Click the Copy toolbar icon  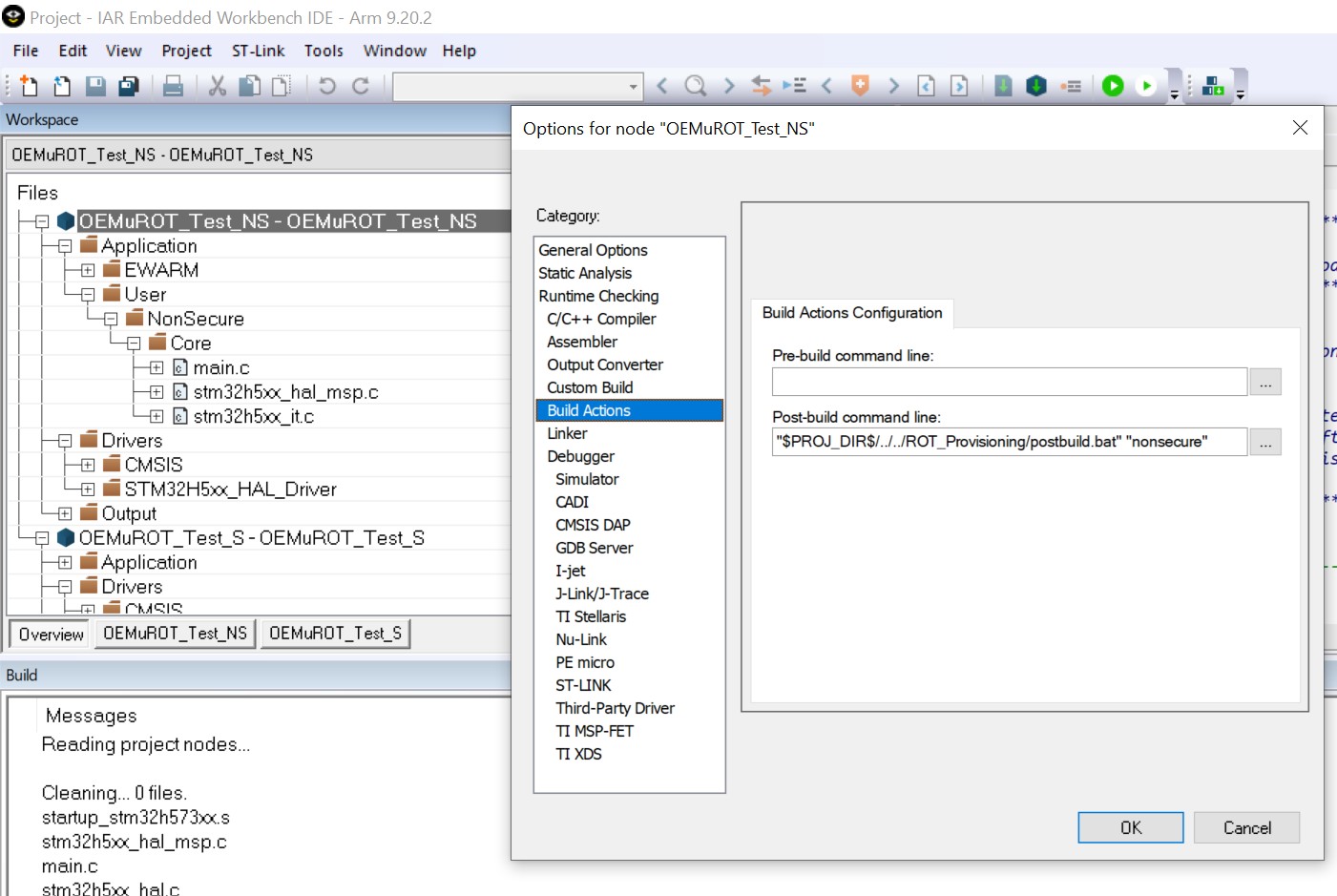click(x=249, y=86)
